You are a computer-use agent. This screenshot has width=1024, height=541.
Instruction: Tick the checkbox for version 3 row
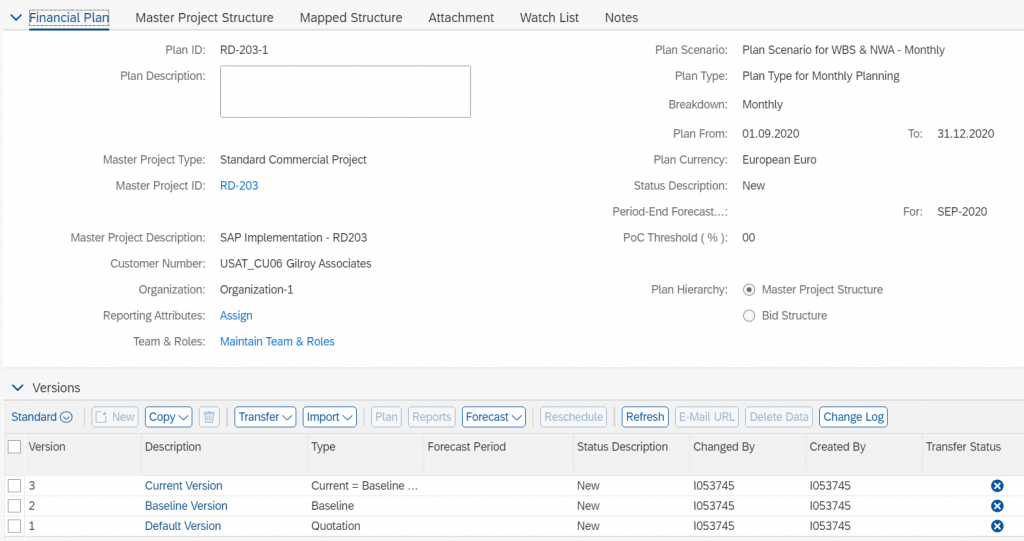(14, 485)
